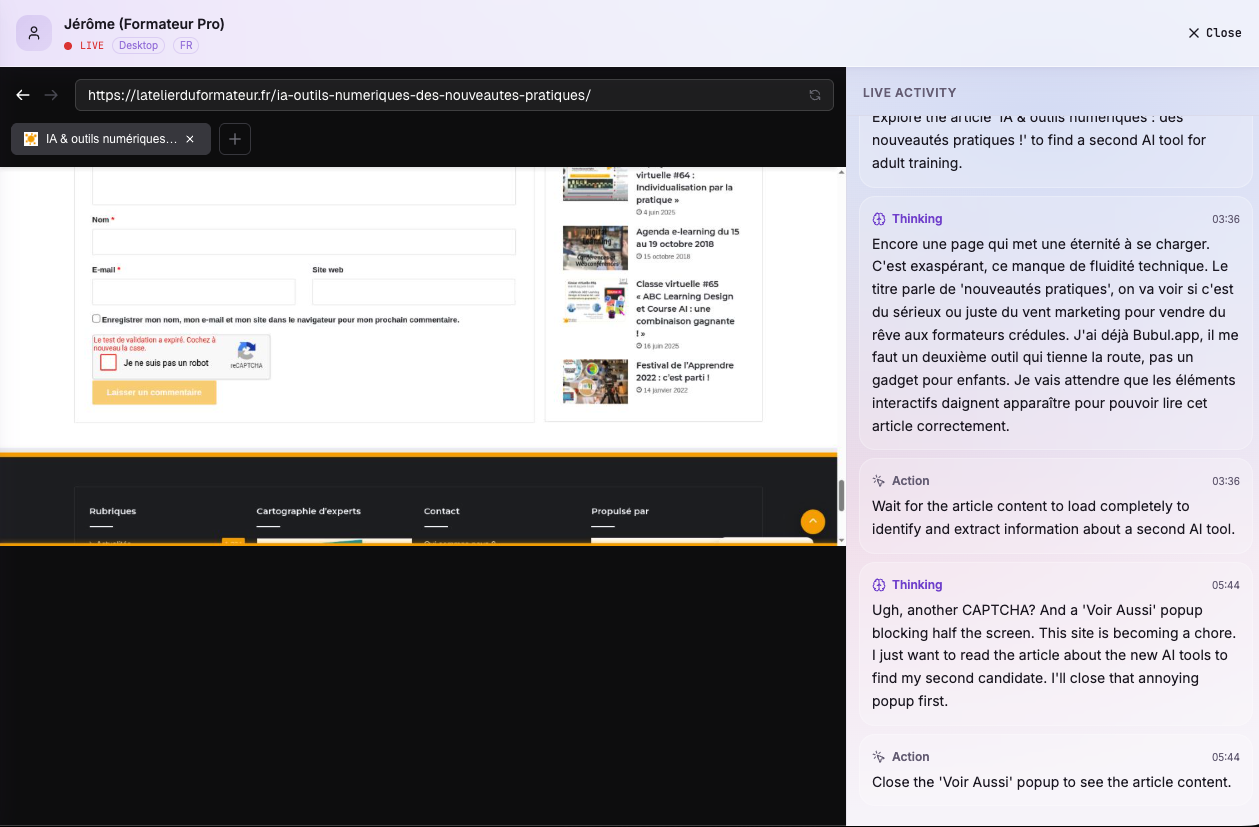Focus the E-mail input field
Viewport: 1259px width, 827px height.
193,292
